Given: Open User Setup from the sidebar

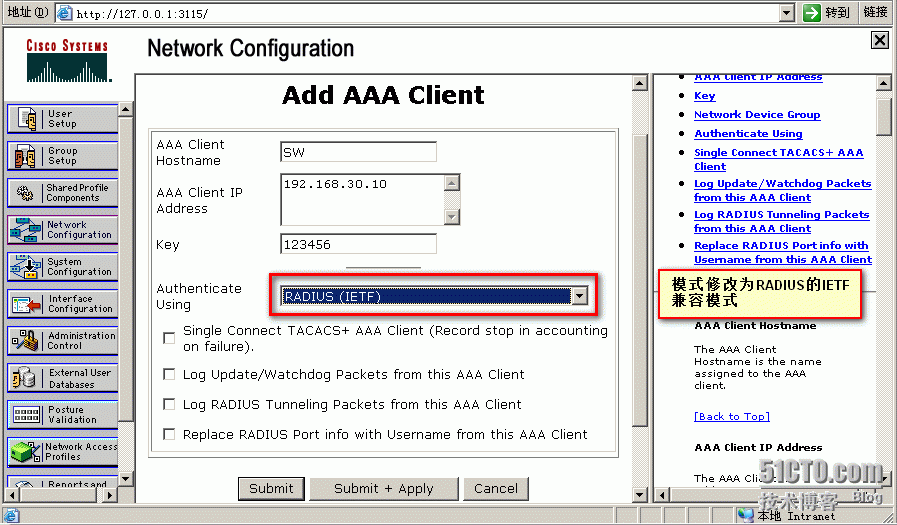Looking at the screenshot, I should click(62, 118).
